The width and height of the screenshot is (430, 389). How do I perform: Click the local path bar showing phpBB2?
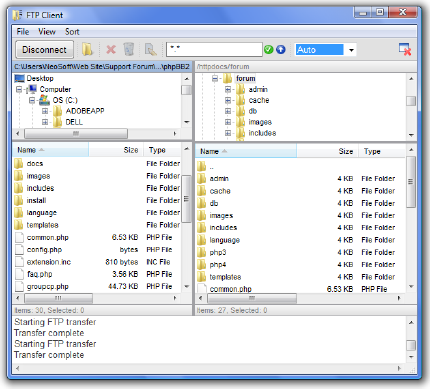pyautogui.click(x=102, y=66)
